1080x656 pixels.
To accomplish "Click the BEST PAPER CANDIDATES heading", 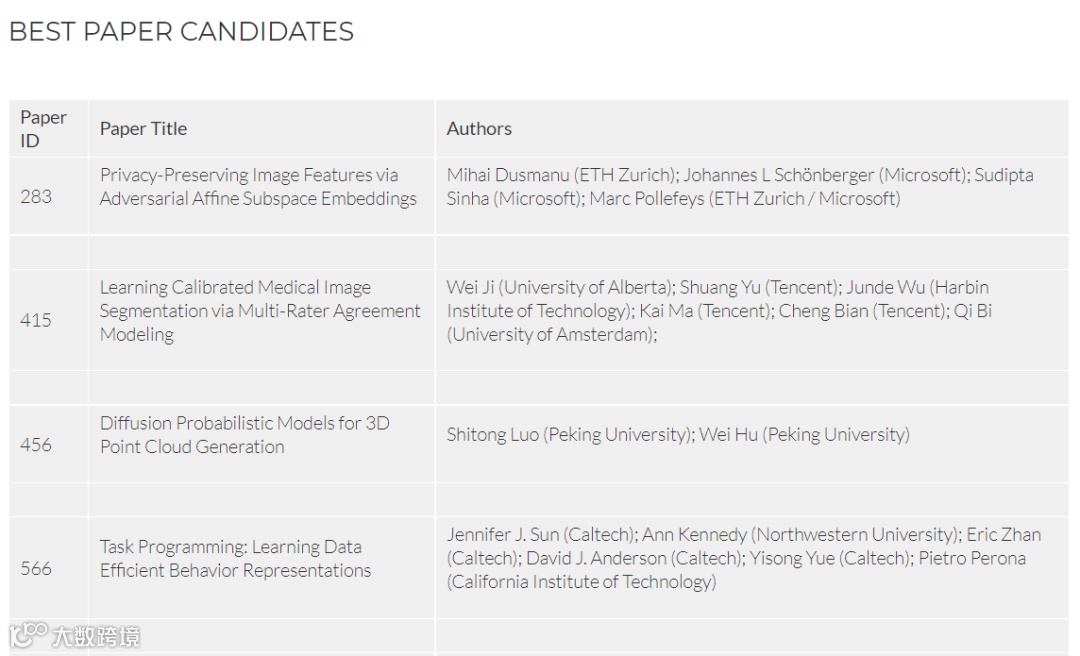I will coord(181,32).
